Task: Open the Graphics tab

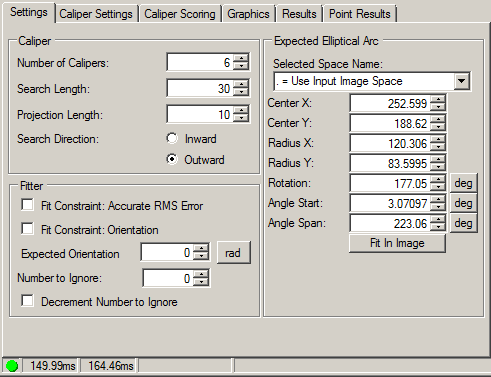Action: point(248,14)
